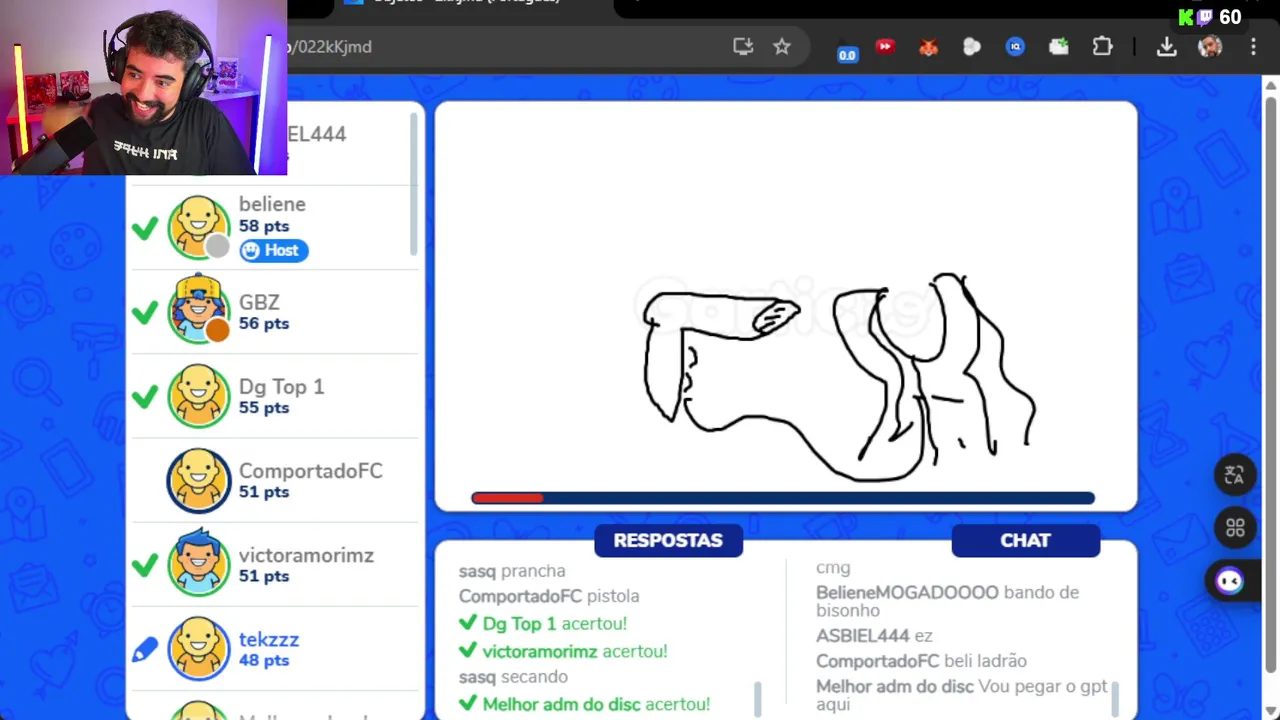Click the Twitch viewer count overlay
The width and height of the screenshot is (1280, 720).
(x=1210, y=17)
